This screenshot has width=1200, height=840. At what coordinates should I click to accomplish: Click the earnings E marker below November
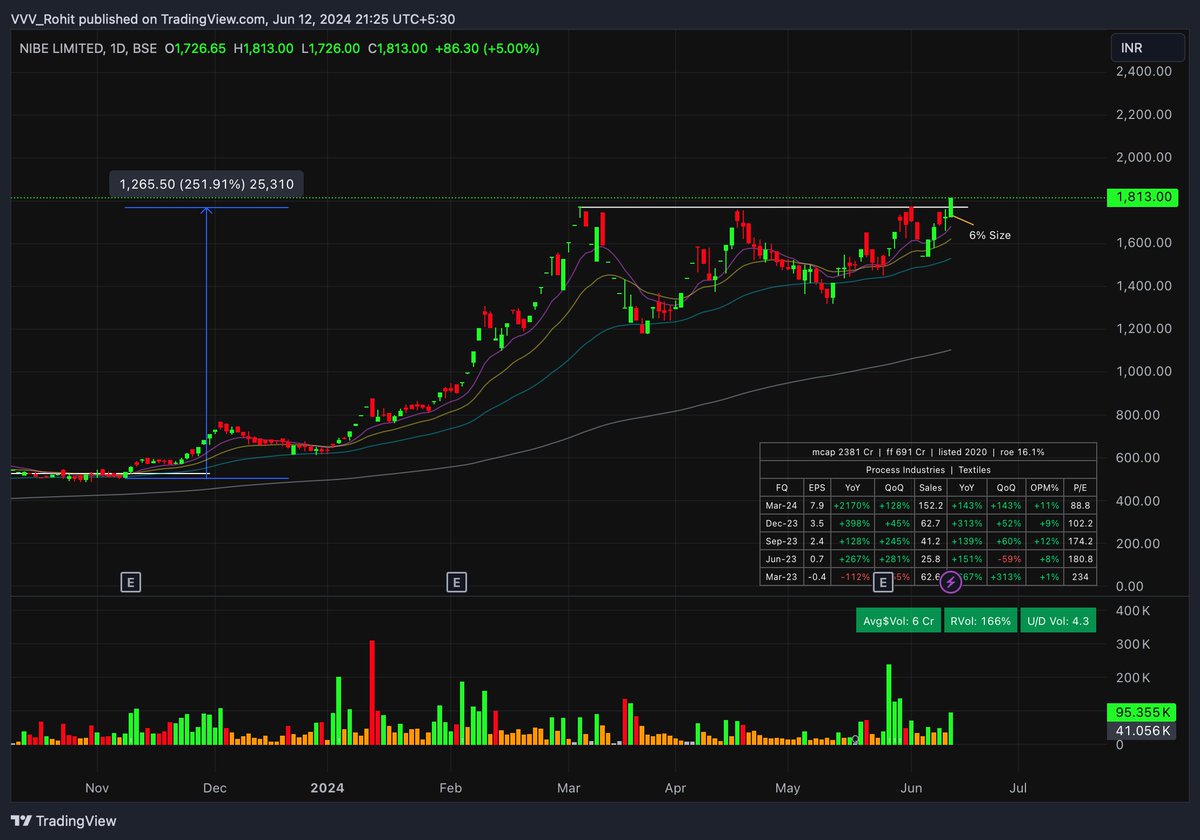(129, 581)
